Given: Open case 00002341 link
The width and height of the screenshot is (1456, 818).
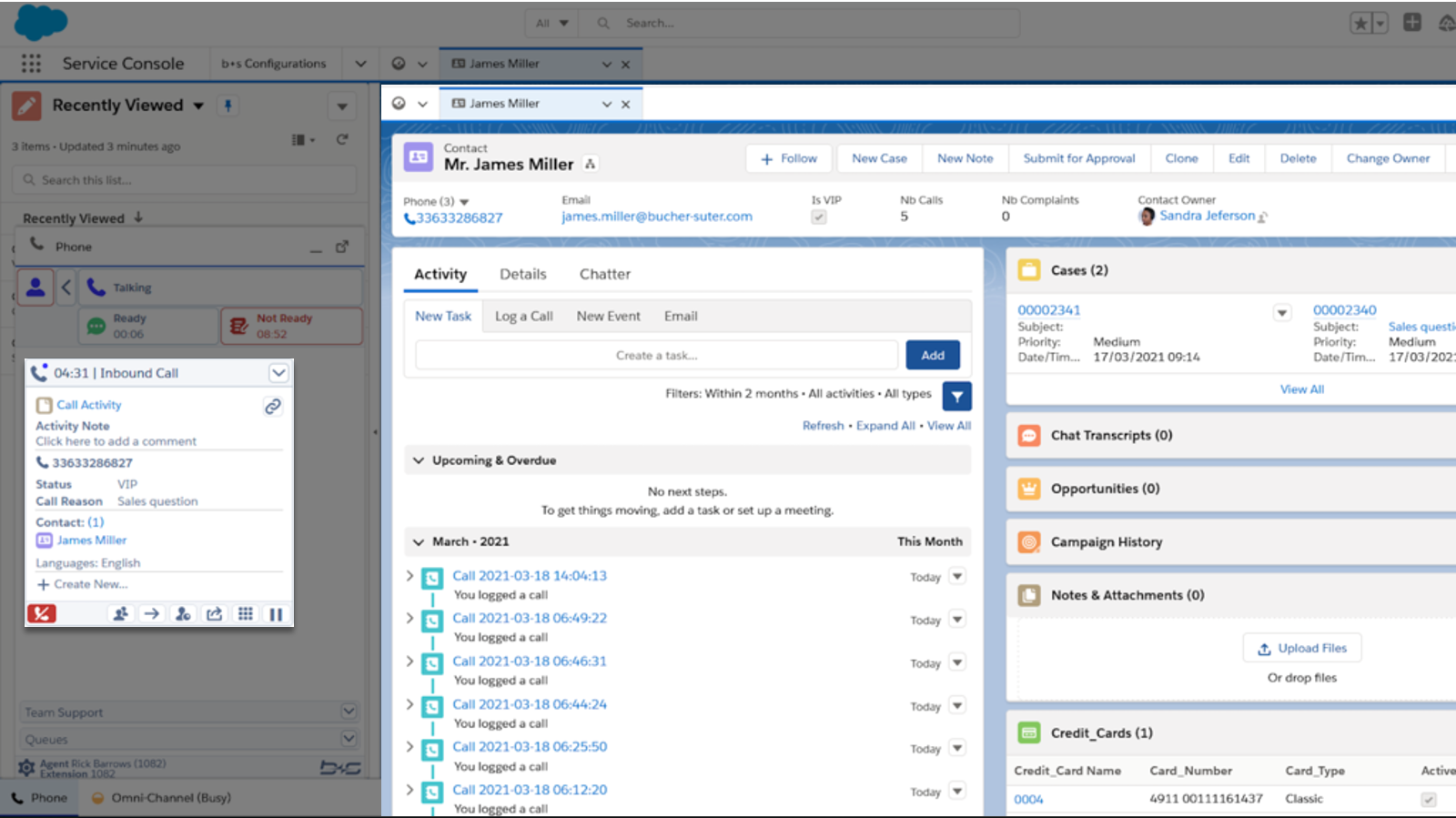Looking at the screenshot, I should tap(1048, 310).
